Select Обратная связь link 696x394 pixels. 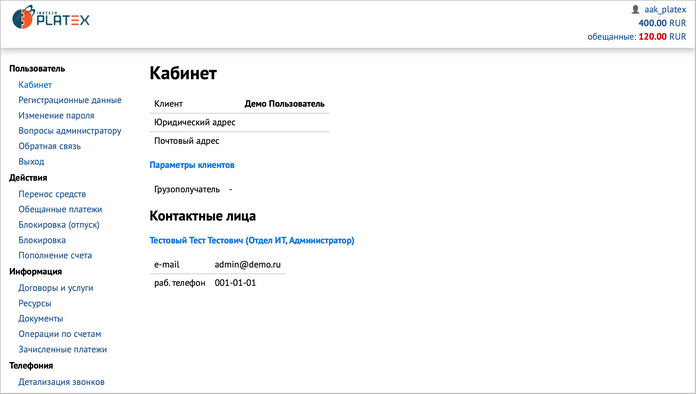tap(49, 146)
